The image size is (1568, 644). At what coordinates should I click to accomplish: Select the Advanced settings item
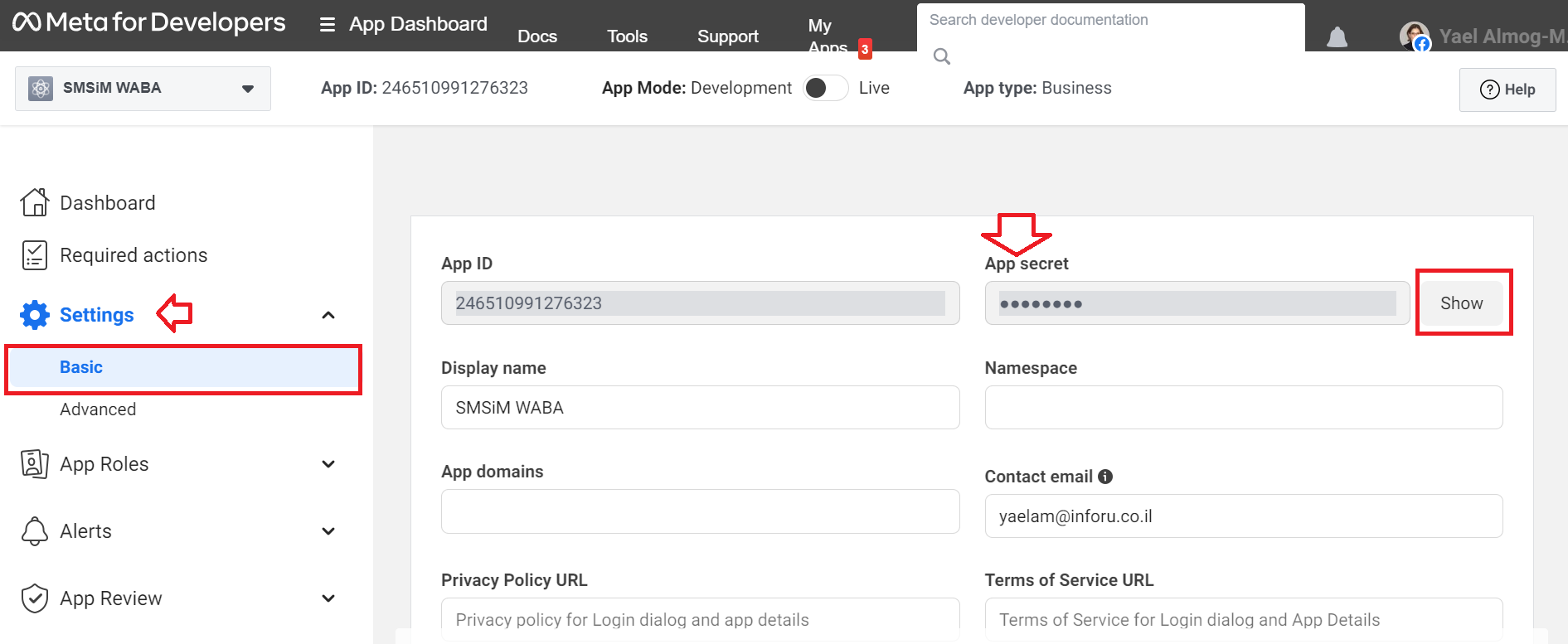point(98,409)
